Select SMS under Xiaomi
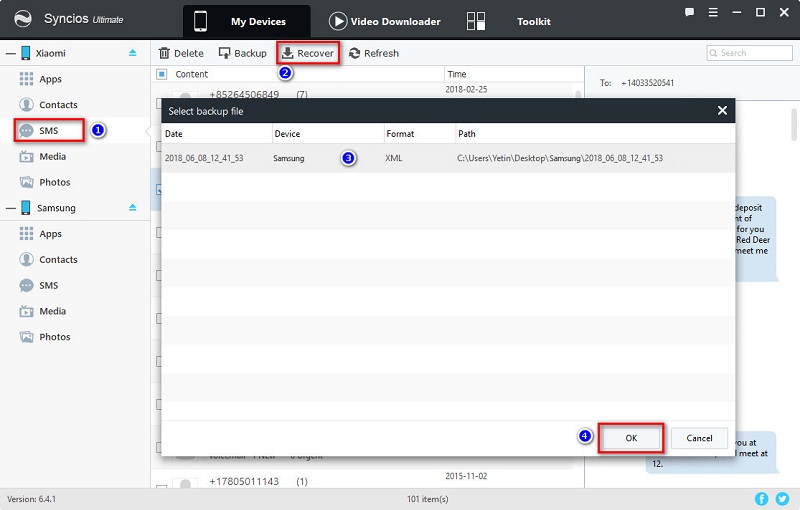800x510 pixels. coord(49,131)
